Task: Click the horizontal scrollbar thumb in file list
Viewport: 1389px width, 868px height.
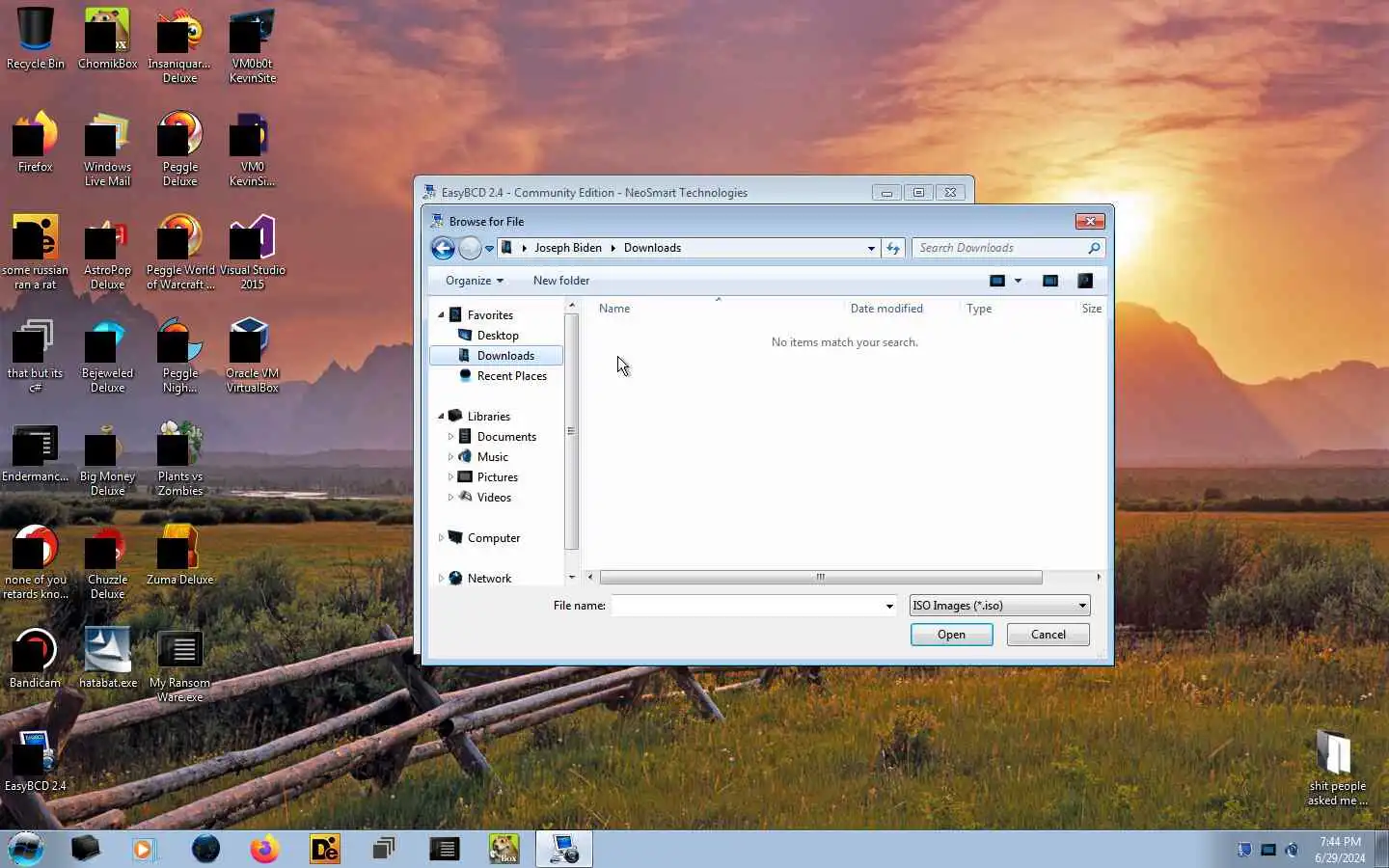Action: [x=821, y=578]
